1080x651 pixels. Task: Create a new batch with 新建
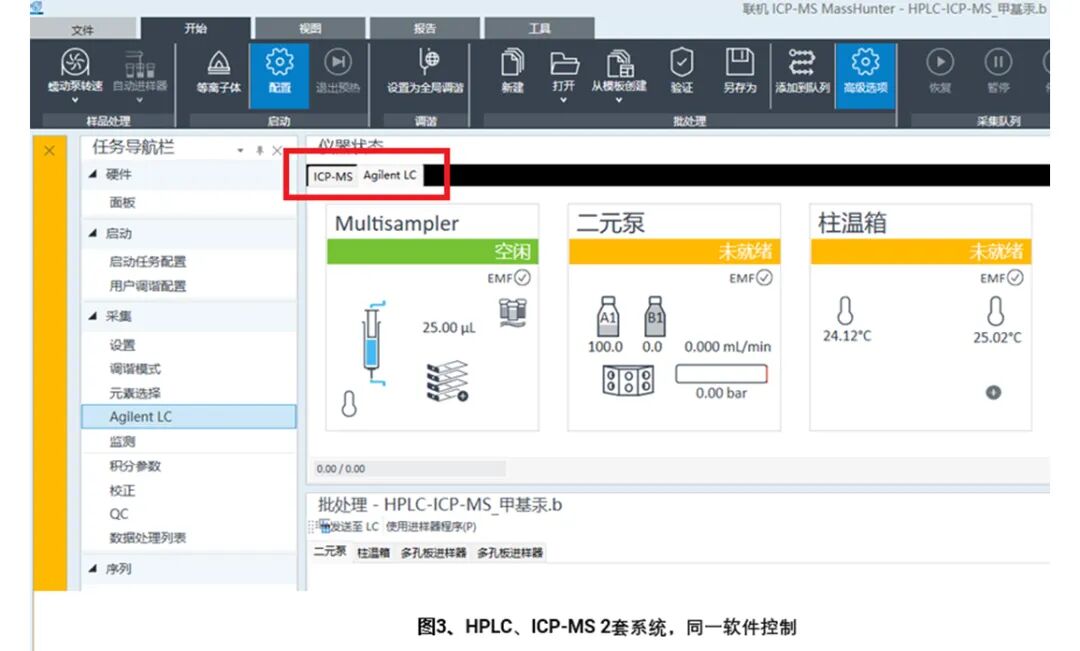coord(512,62)
